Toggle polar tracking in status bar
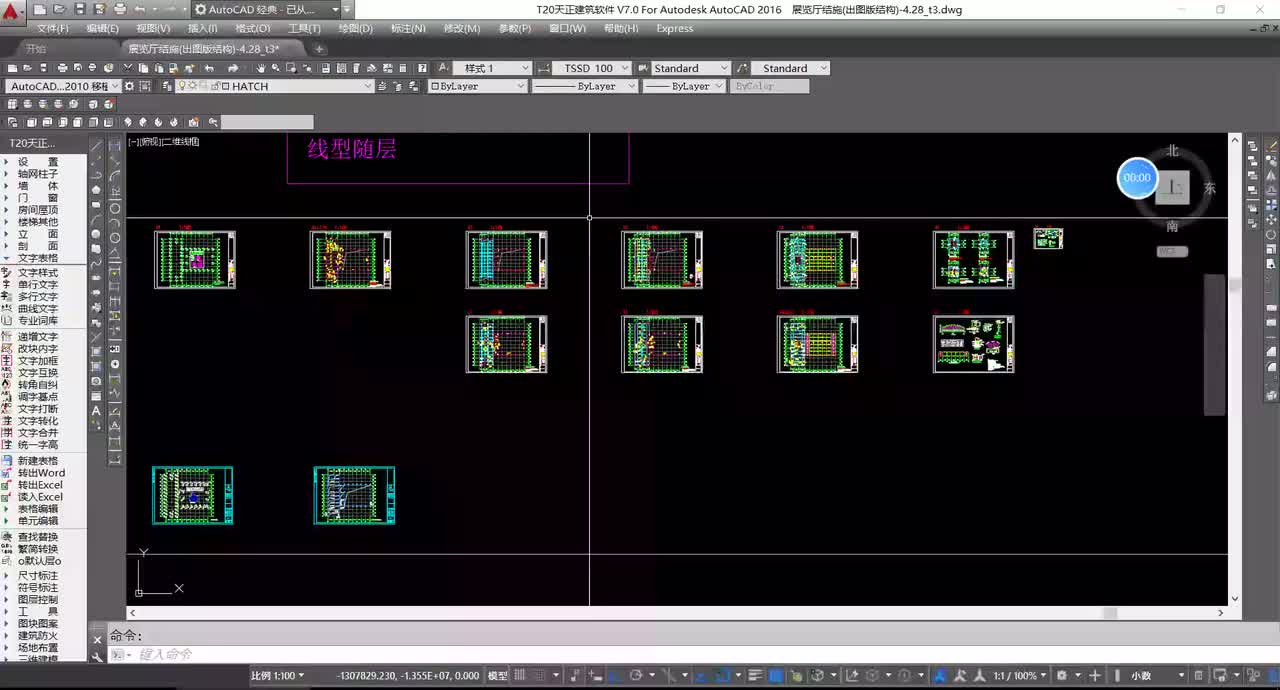 click(x=636, y=676)
